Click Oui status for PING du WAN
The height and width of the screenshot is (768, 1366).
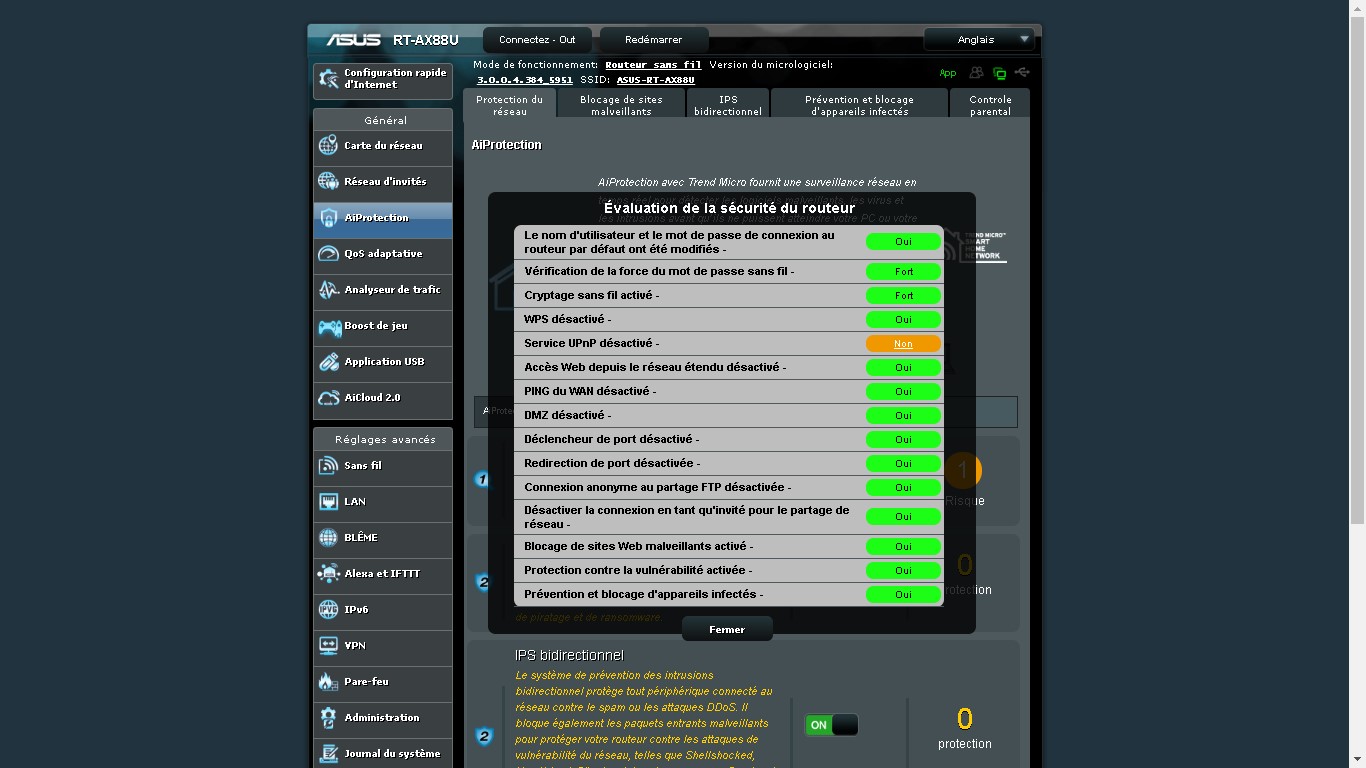(903, 392)
